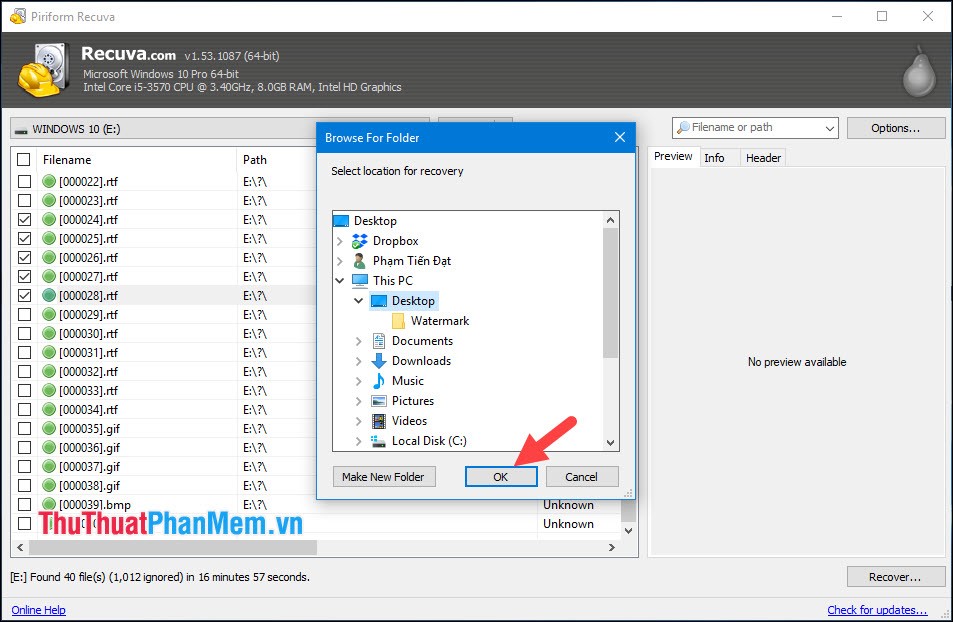This screenshot has width=953, height=622.
Task: Close the Browse For Folder dialog
Action: point(620,137)
